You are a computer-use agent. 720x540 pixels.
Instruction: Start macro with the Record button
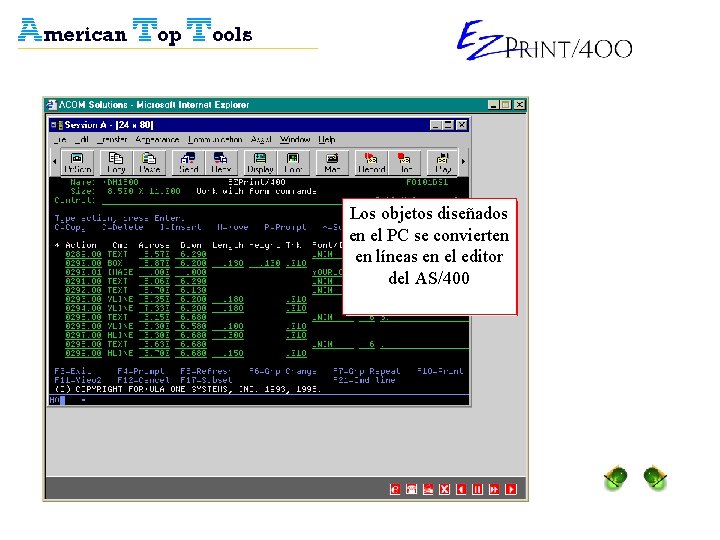click(x=371, y=163)
